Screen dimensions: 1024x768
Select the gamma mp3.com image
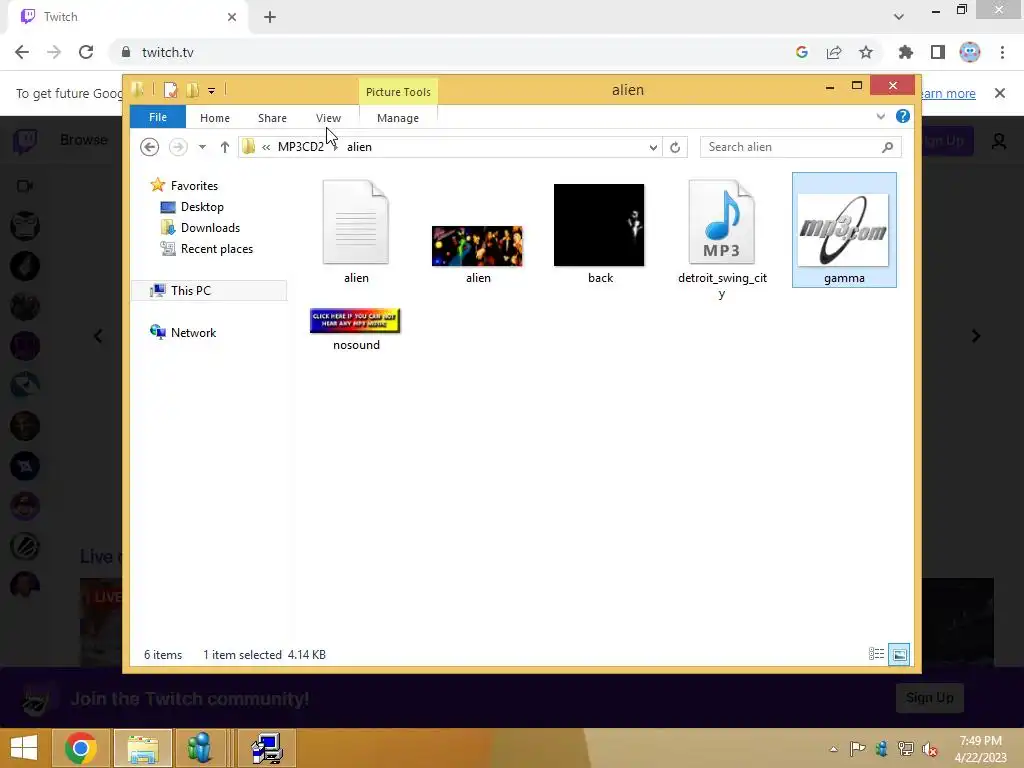(x=844, y=230)
